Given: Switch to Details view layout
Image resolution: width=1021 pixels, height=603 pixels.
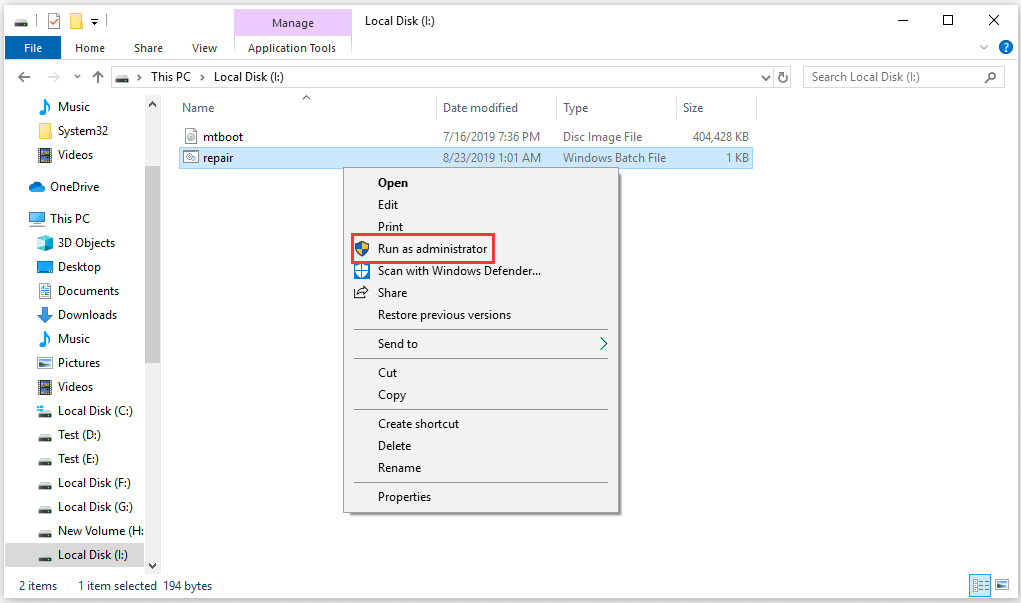Looking at the screenshot, I should [980, 585].
